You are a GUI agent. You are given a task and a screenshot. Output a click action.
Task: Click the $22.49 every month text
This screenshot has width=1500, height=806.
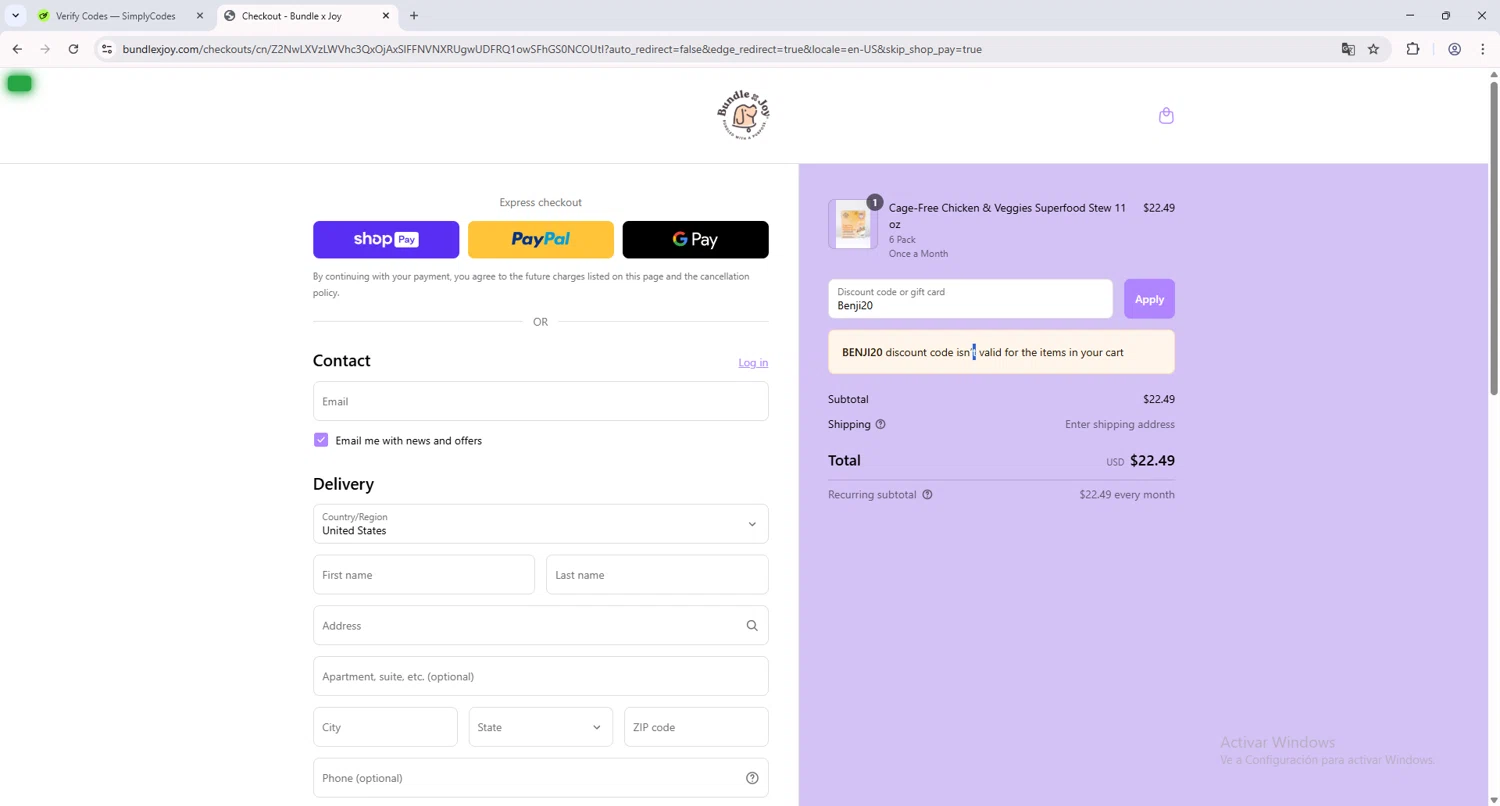(1127, 495)
